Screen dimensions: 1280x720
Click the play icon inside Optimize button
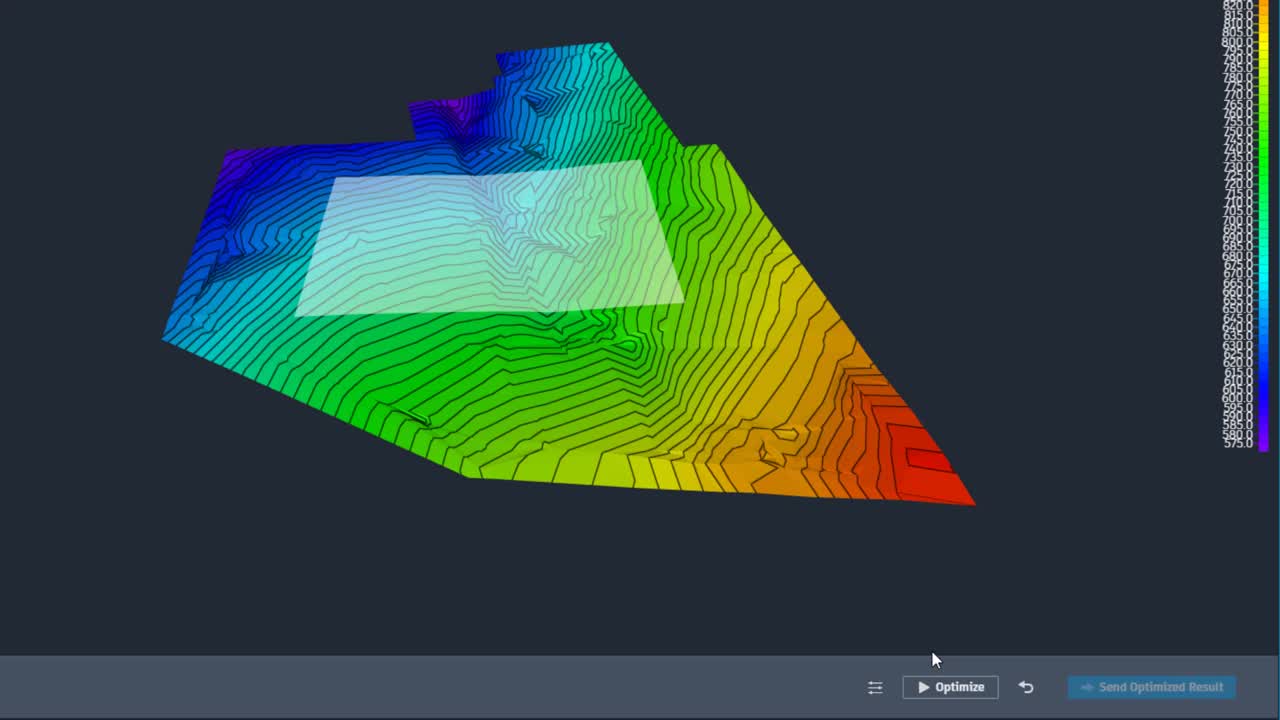point(924,687)
